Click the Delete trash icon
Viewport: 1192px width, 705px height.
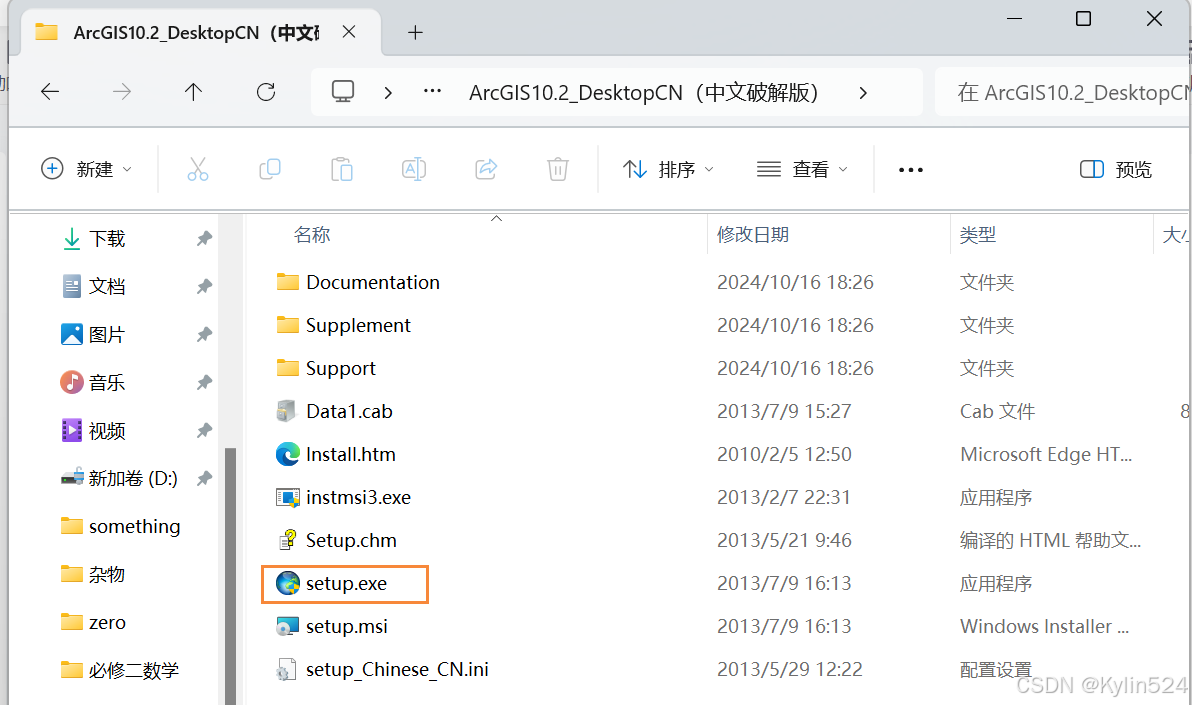558,169
